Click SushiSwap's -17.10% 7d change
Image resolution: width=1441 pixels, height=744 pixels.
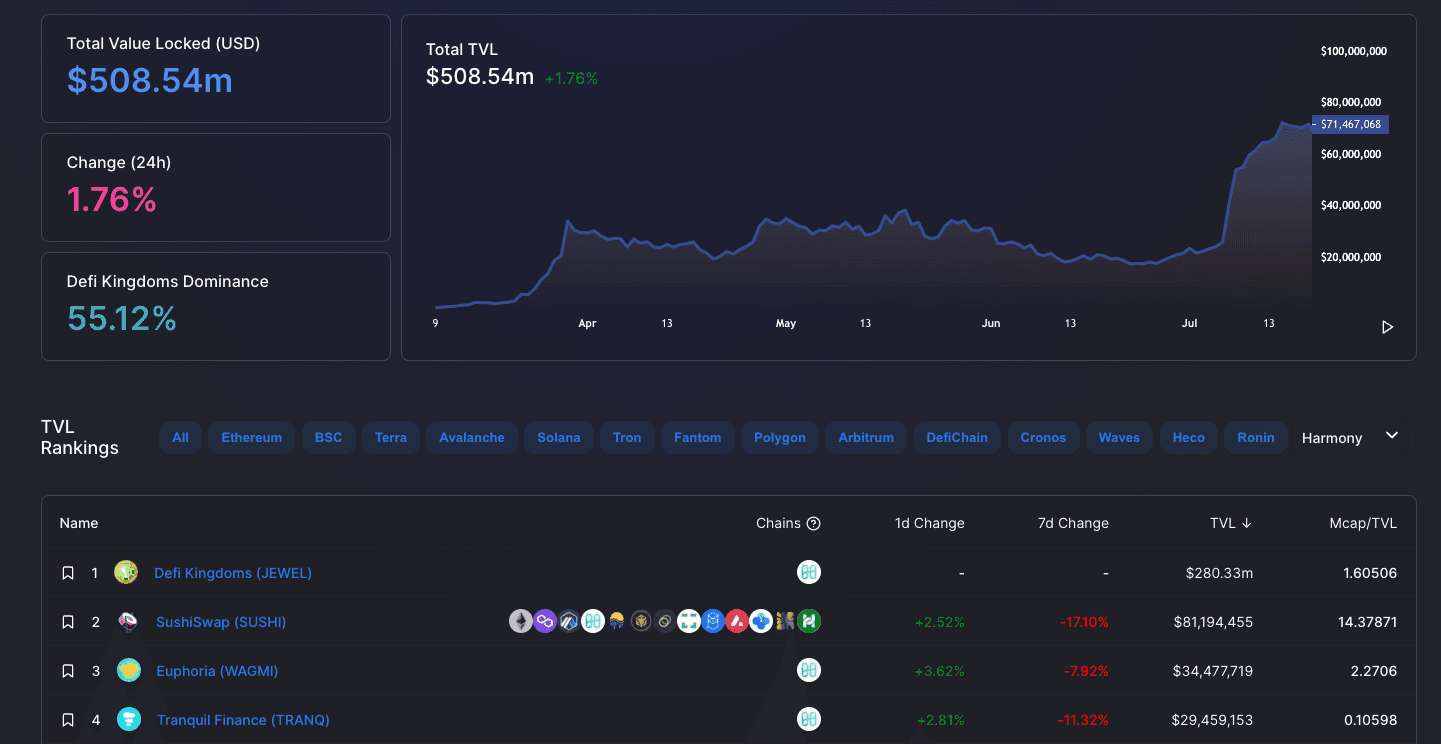pos(1083,622)
